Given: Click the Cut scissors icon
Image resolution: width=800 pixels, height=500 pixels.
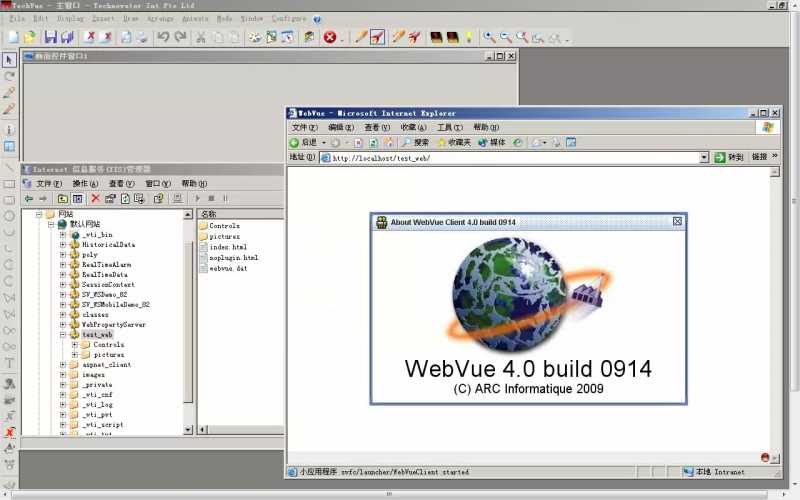Looking at the screenshot, I should tap(201, 37).
